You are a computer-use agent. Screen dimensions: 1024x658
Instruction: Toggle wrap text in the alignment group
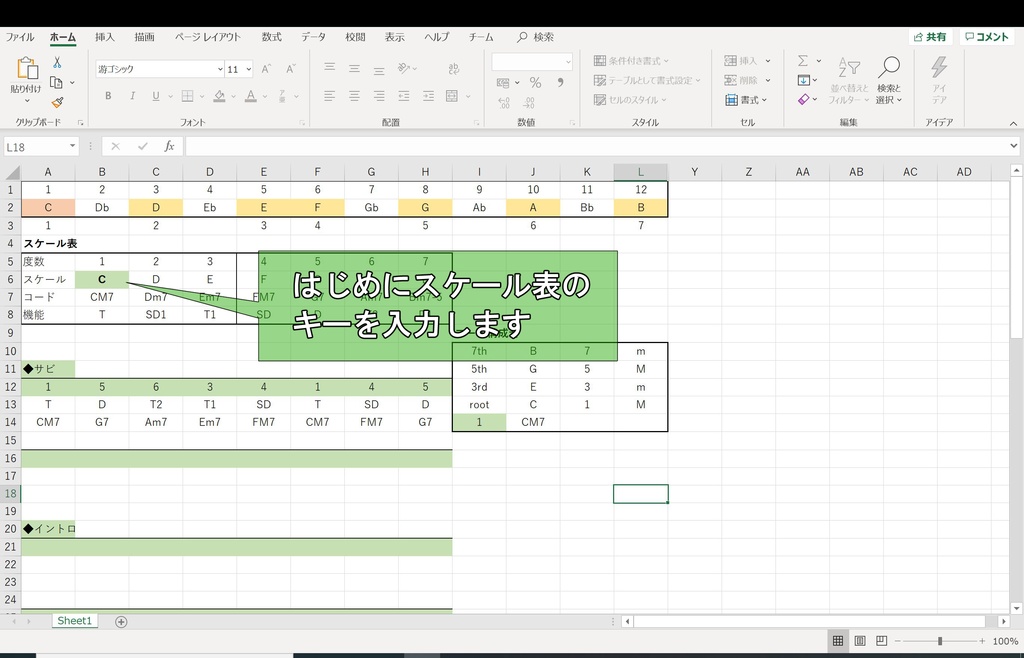pyautogui.click(x=454, y=68)
